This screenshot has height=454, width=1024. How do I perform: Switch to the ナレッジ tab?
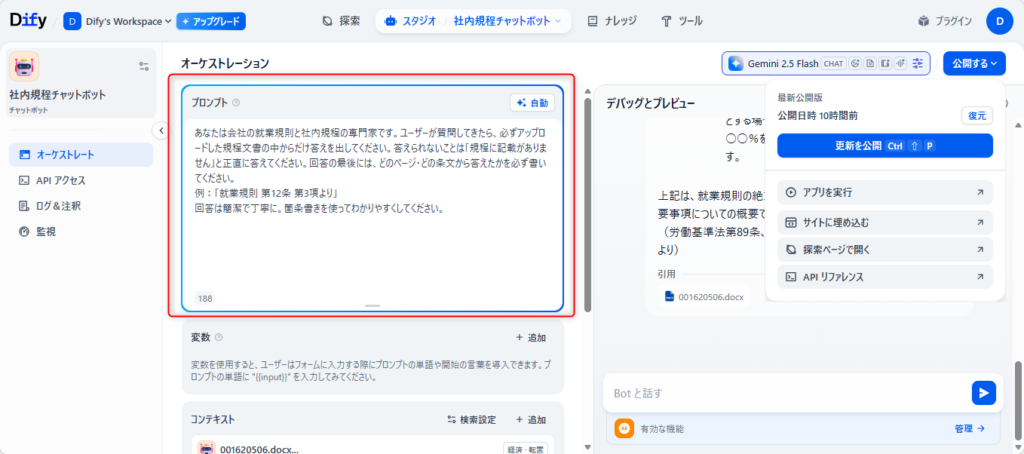click(612, 21)
